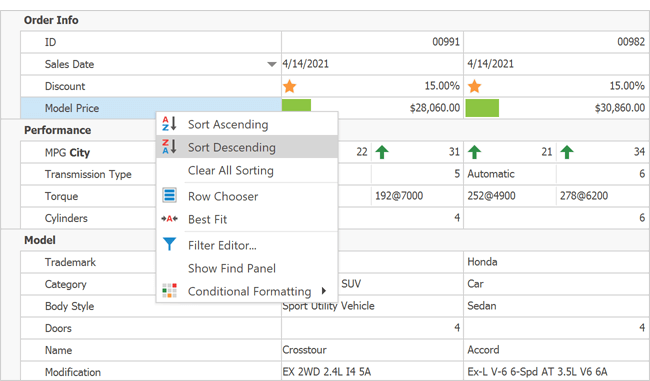Select the Body Style row header

pyautogui.click(x=151, y=306)
